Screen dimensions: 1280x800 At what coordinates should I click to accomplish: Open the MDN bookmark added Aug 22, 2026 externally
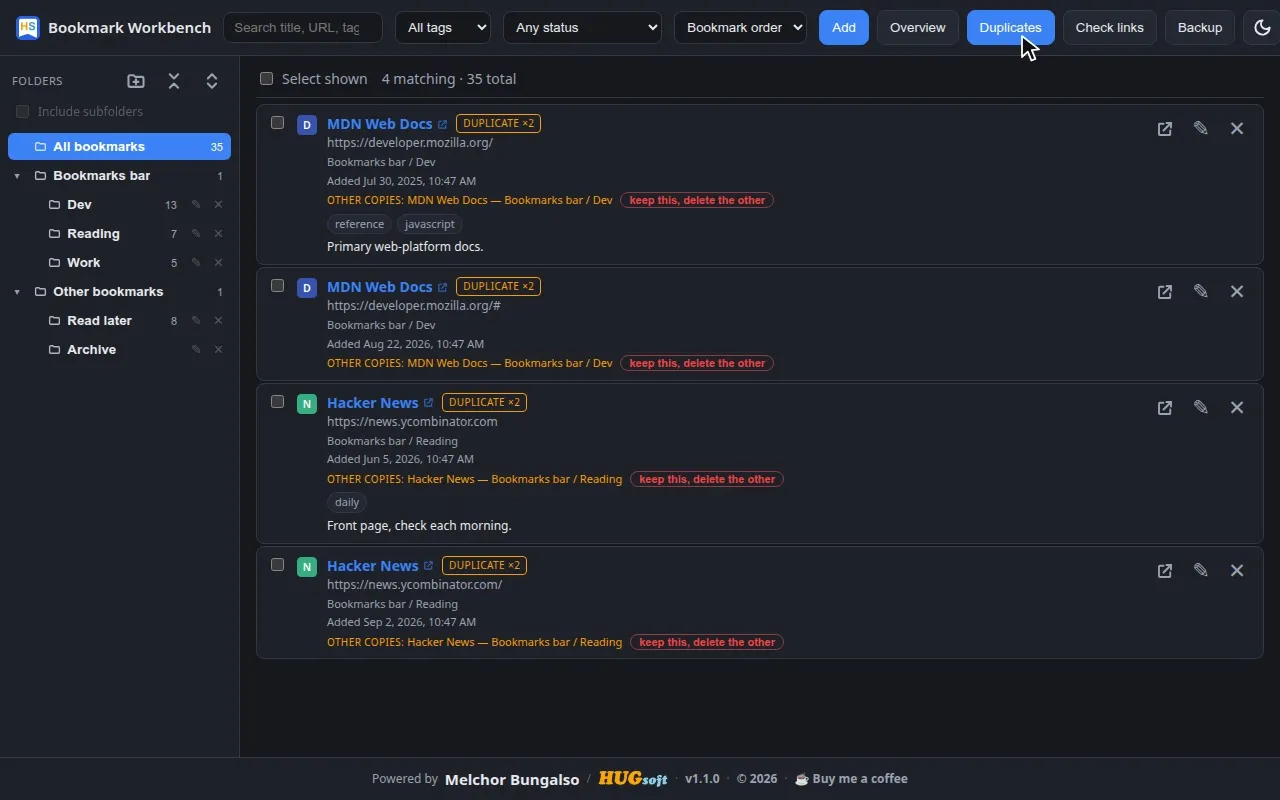click(1165, 292)
